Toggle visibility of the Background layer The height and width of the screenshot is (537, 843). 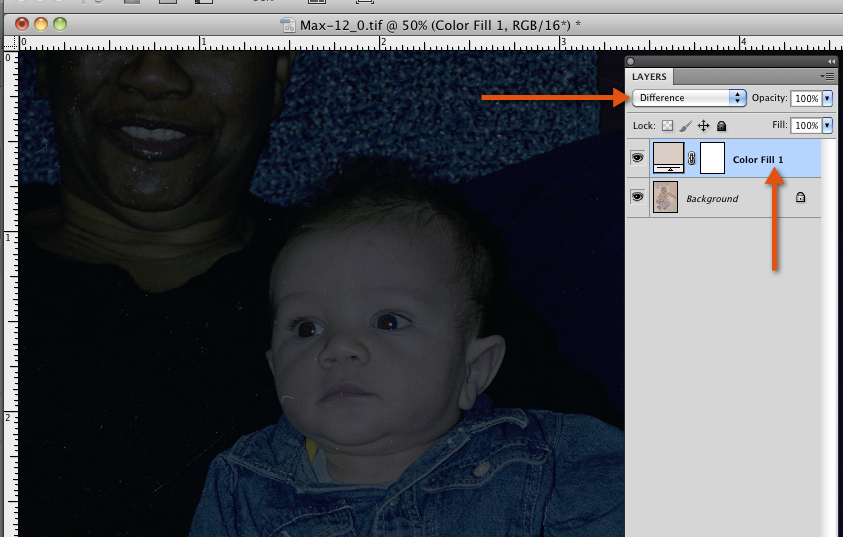[x=637, y=198]
